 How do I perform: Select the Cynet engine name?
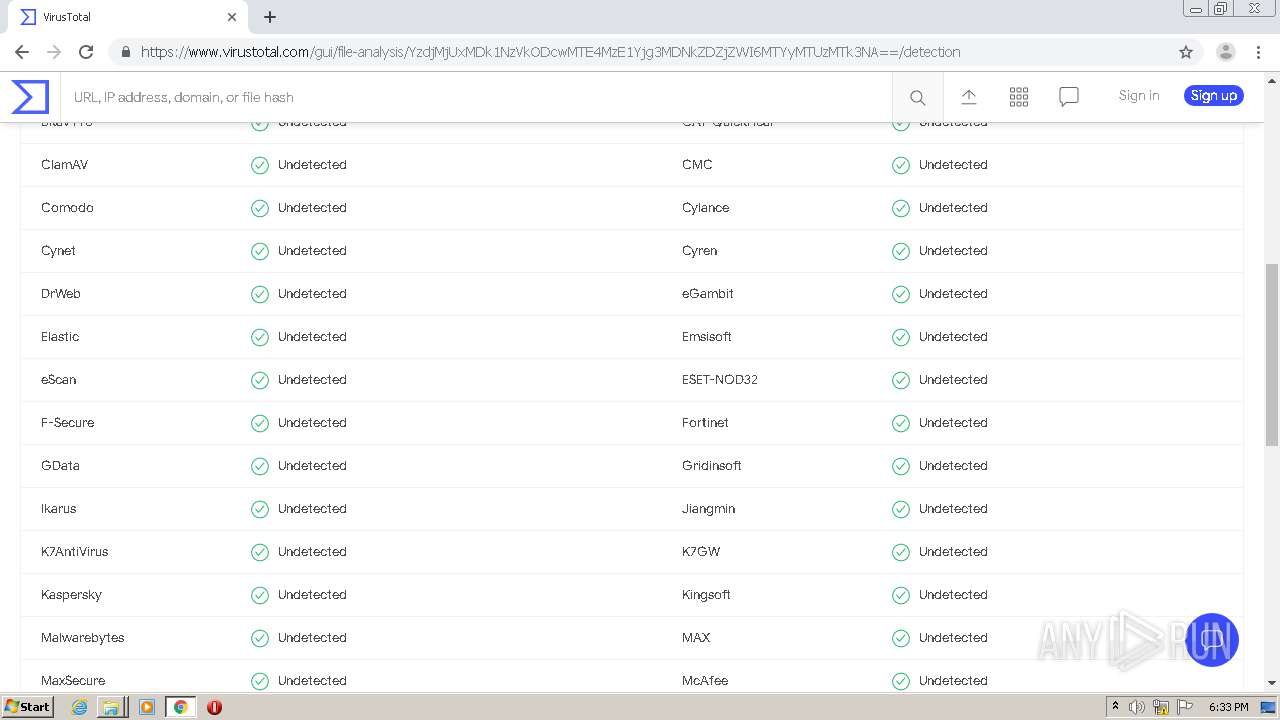tap(58, 251)
